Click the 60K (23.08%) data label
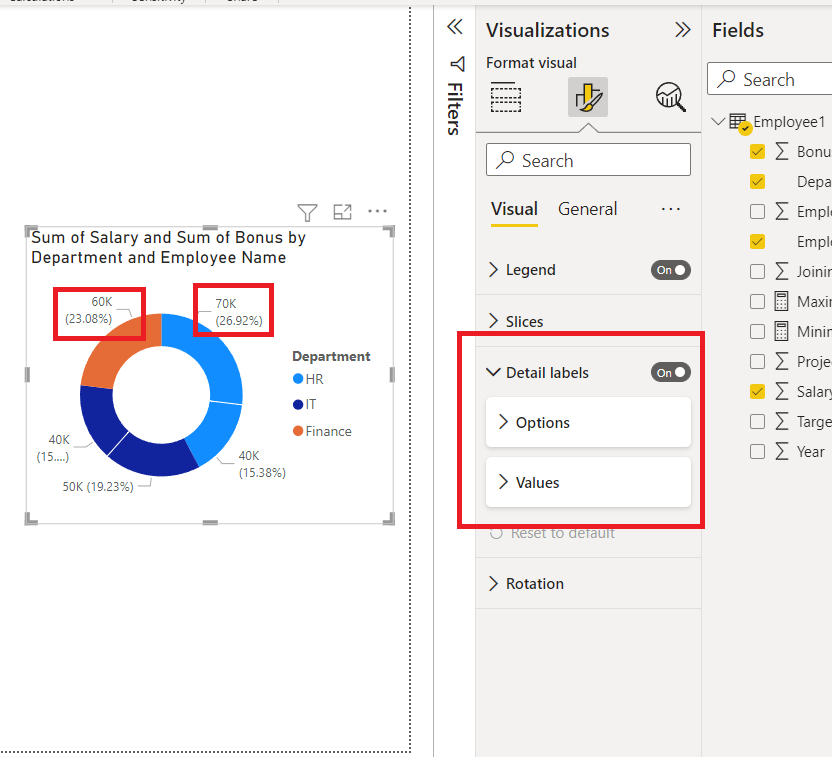 (x=90, y=310)
